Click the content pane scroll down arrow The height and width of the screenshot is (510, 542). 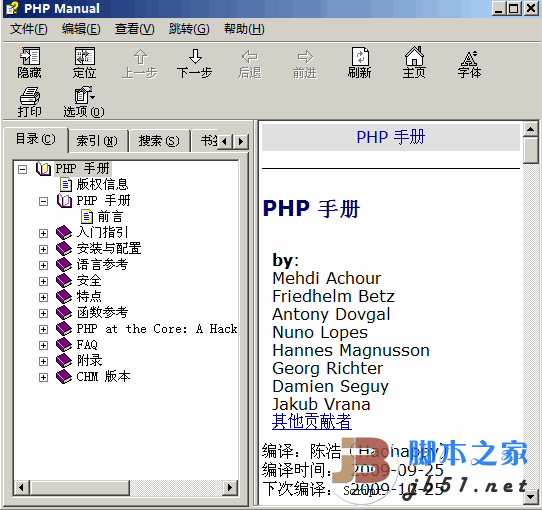(530, 497)
